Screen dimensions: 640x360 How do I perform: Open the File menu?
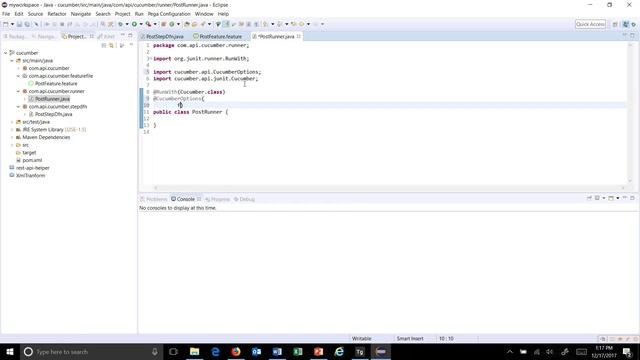pos(6,14)
